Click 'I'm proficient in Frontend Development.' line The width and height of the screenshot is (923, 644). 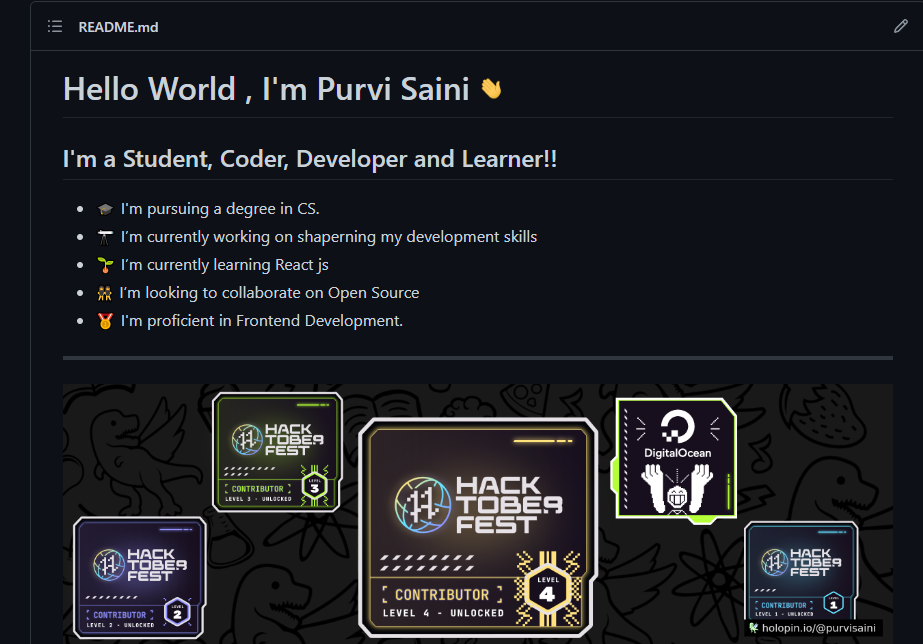(262, 321)
